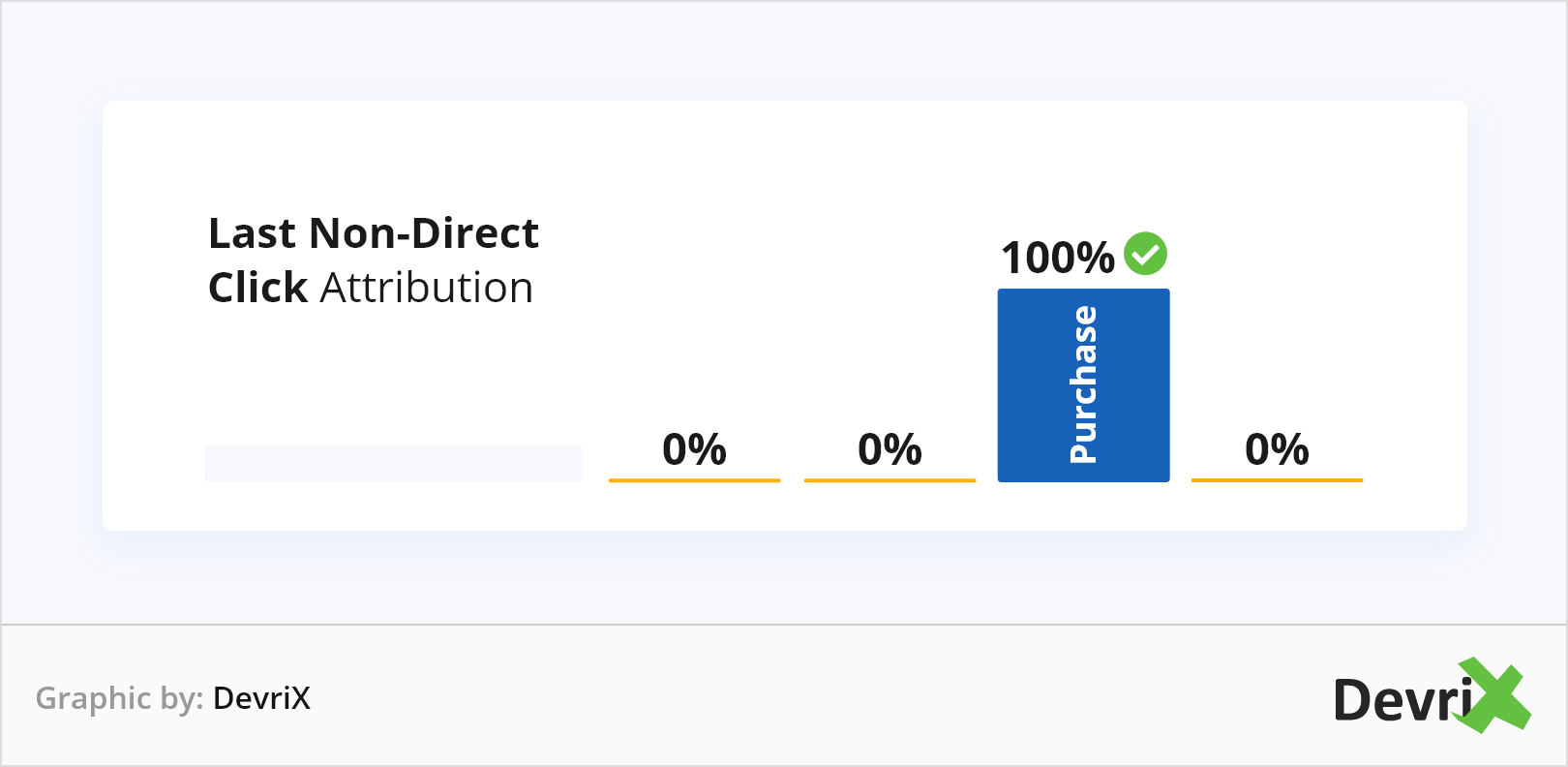
Task: Click the light gray placeholder bar
Action: (x=393, y=463)
